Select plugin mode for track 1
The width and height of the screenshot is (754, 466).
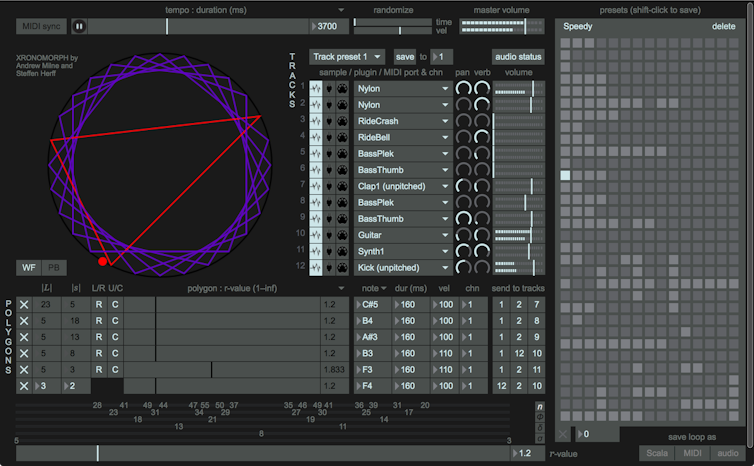click(x=329, y=88)
